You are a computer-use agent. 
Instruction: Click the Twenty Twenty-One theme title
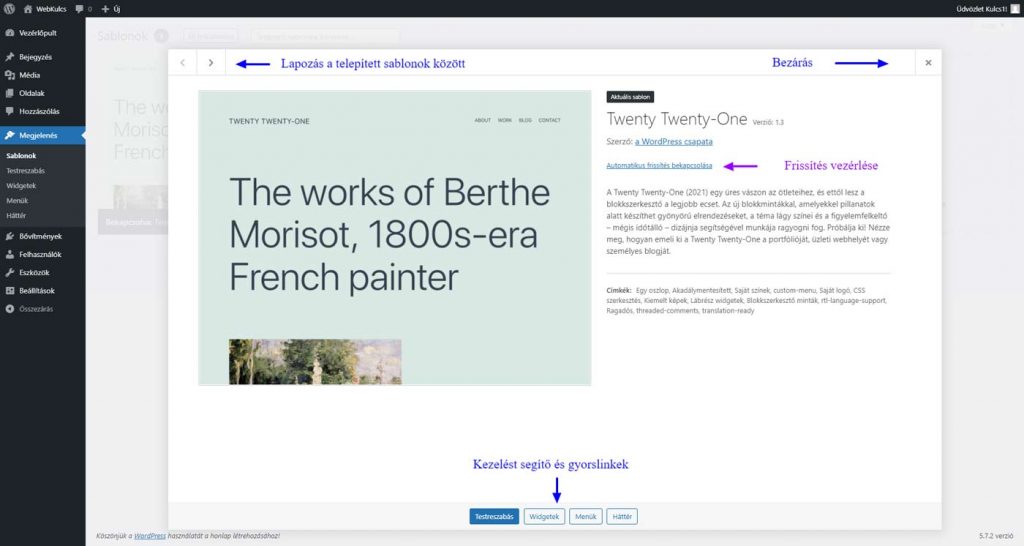coord(677,120)
